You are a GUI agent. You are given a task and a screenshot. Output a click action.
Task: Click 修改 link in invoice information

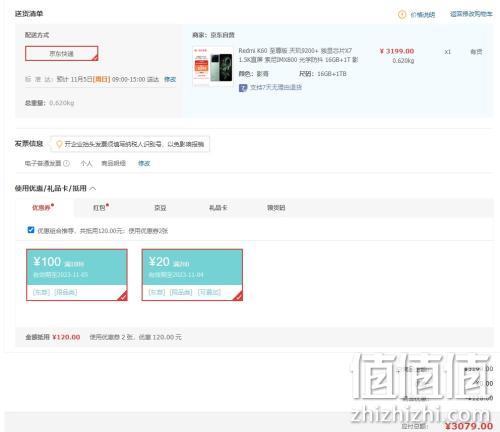144,163
